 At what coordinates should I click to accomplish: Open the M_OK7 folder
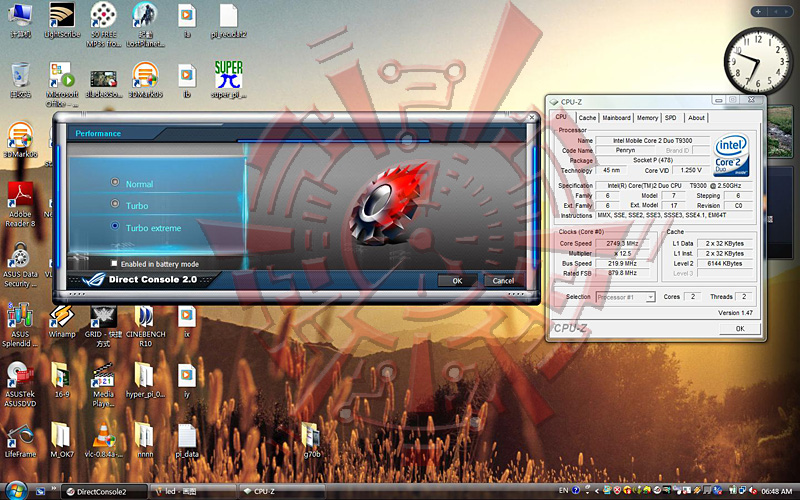62,440
